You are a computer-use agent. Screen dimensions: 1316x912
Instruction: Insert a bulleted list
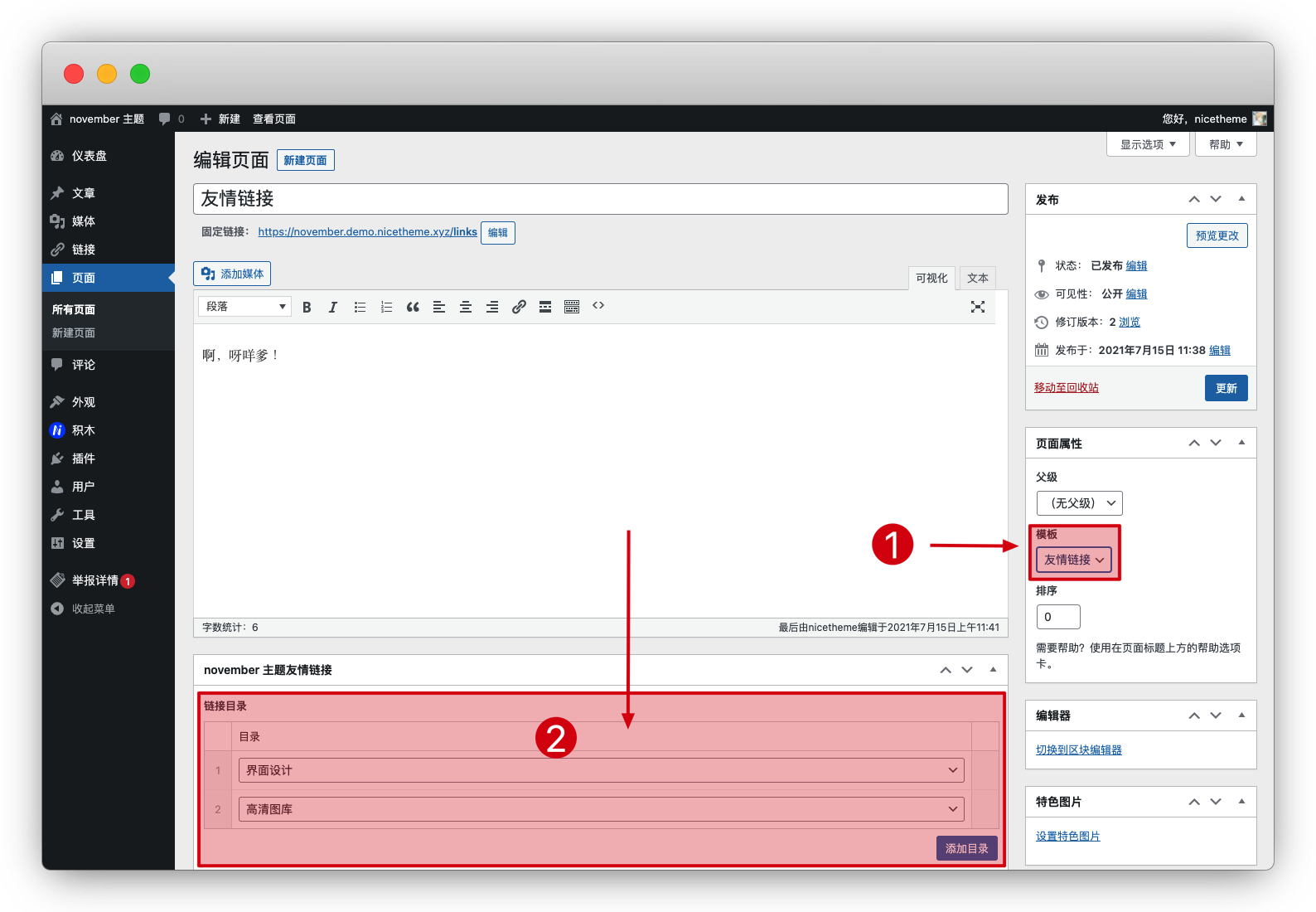[360, 307]
